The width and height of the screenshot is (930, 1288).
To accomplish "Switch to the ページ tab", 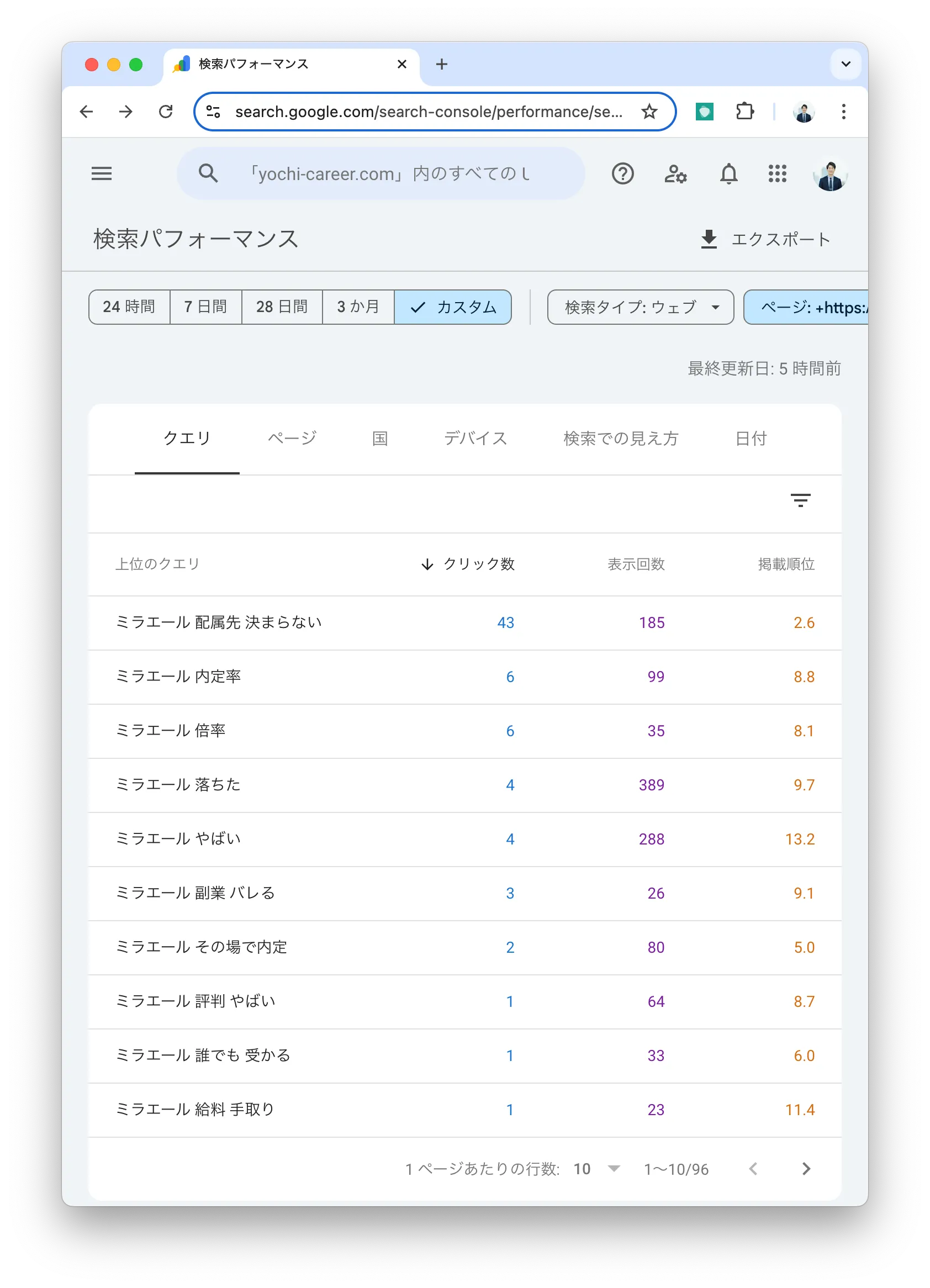I will (x=292, y=439).
